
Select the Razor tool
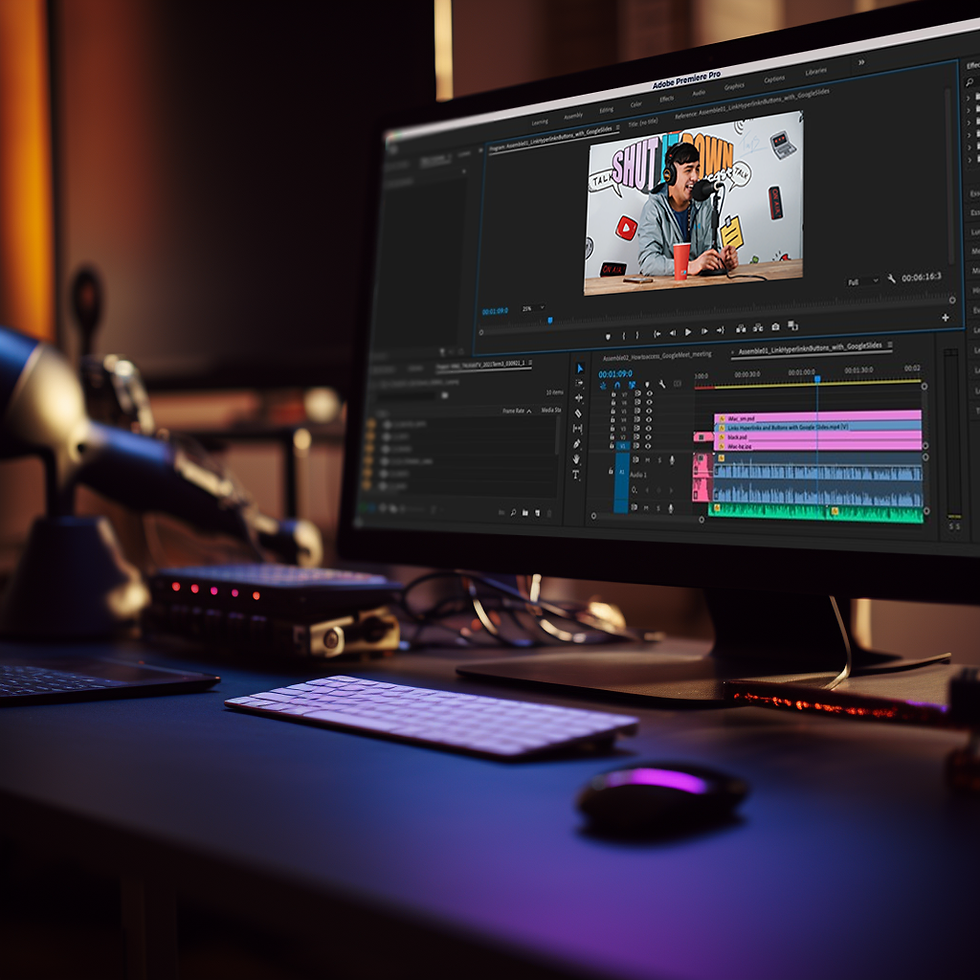pos(578,413)
